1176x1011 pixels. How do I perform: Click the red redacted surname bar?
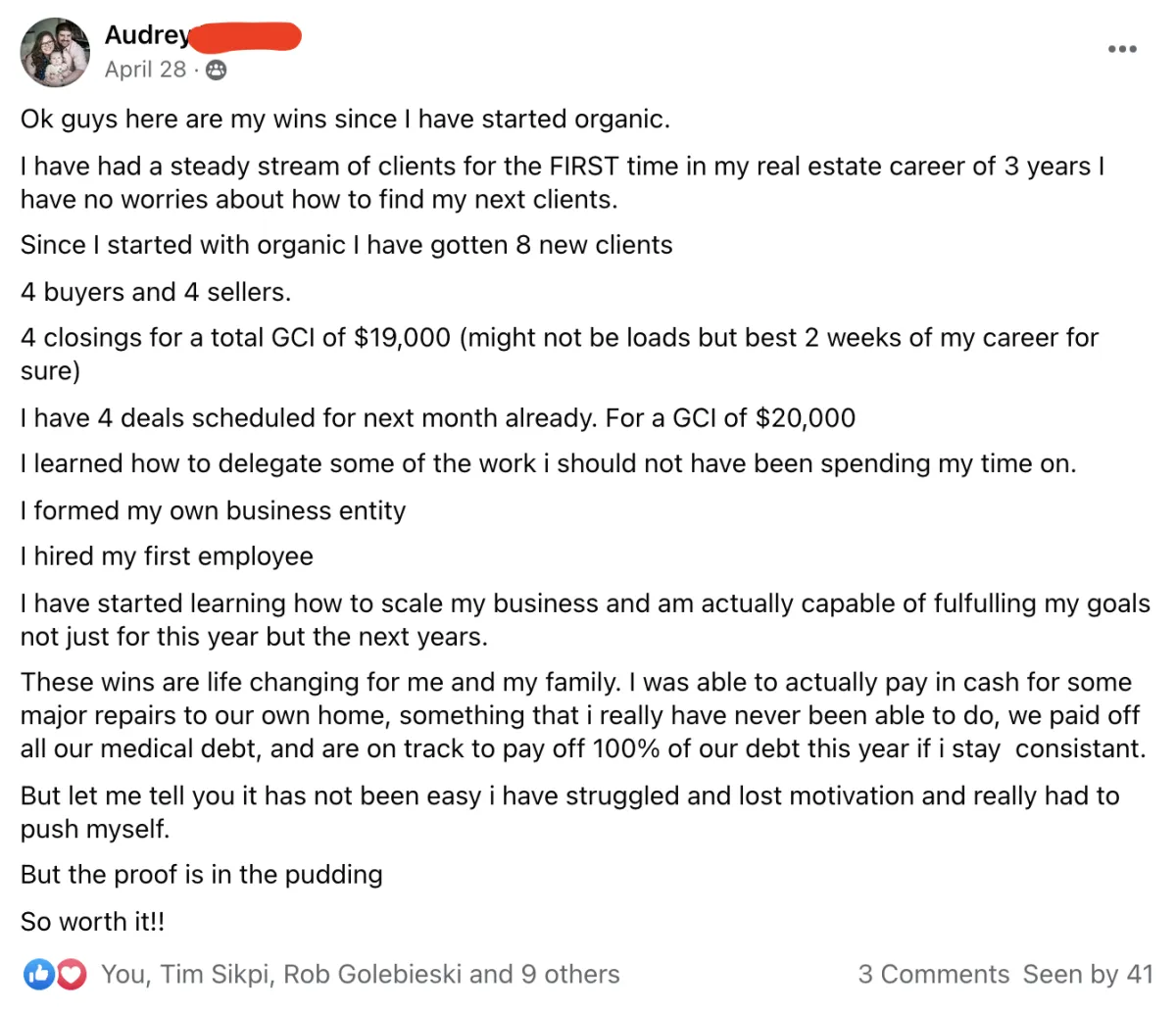coord(245,36)
